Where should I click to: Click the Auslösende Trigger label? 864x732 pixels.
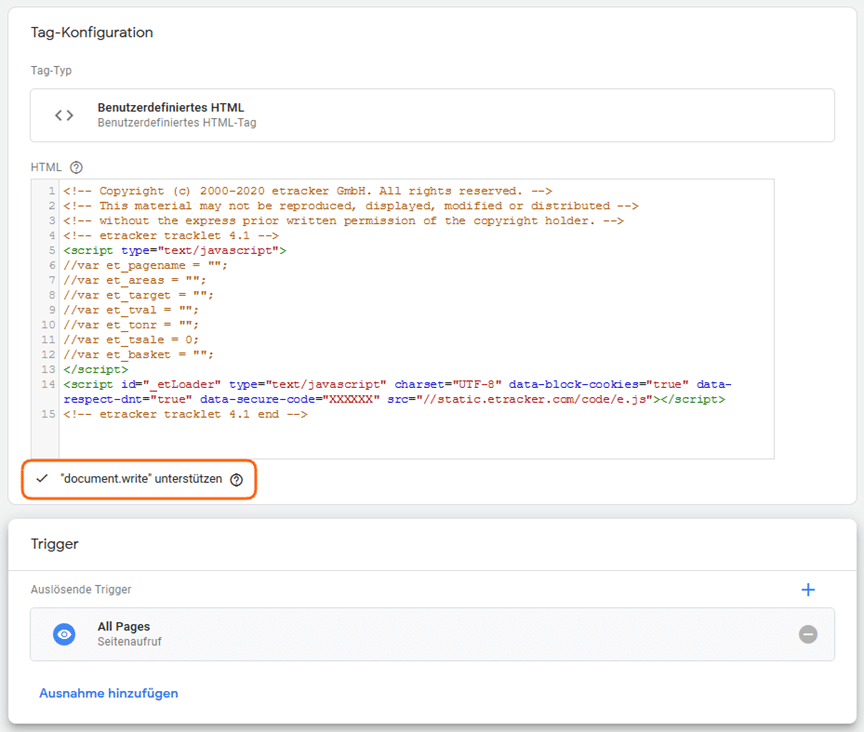click(x=81, y=589)
